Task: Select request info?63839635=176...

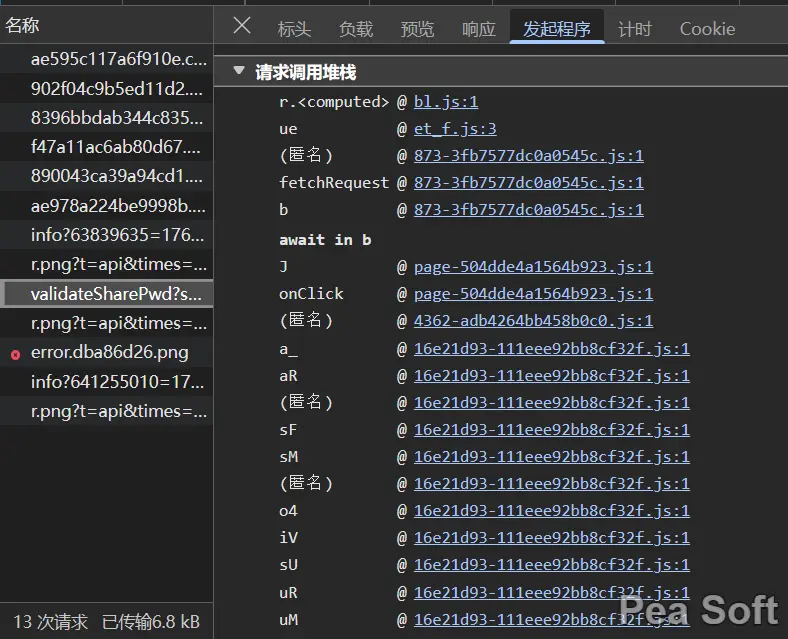Action: pos(107,235)
